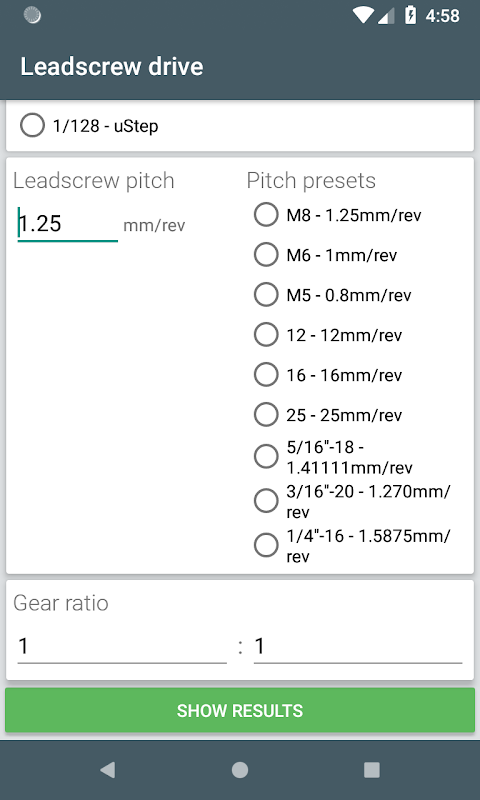Pick the 12 - 12mm/rev preset

click(328, 335)
